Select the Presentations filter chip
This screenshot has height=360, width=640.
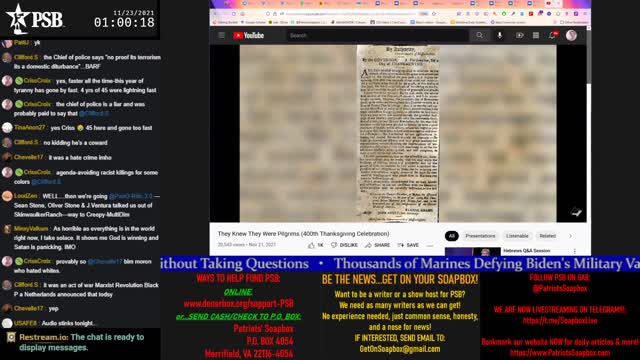tap(480, 236)
